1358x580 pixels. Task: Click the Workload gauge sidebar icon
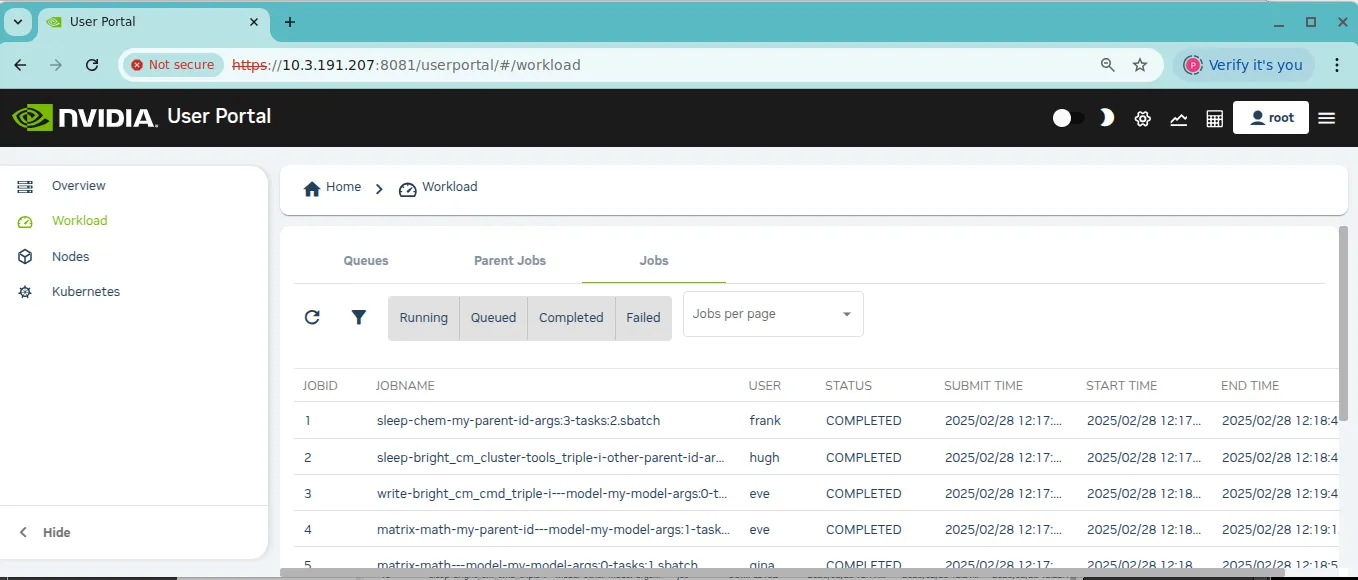(26, 221)
